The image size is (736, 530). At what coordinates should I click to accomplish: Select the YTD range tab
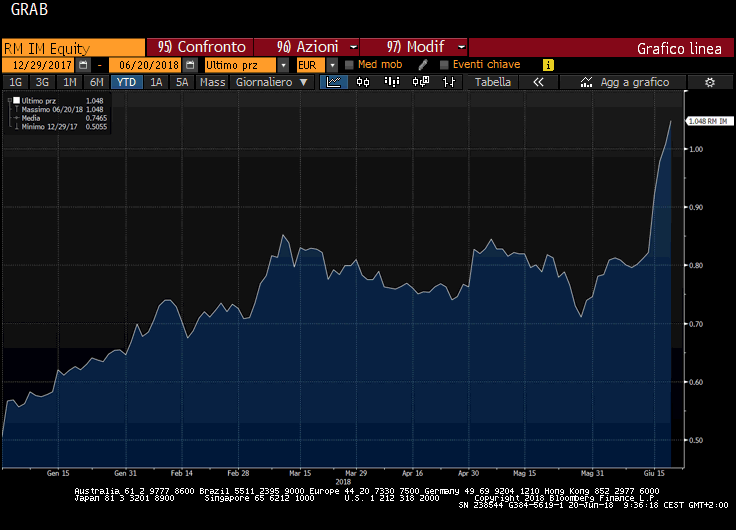point(126,82)
